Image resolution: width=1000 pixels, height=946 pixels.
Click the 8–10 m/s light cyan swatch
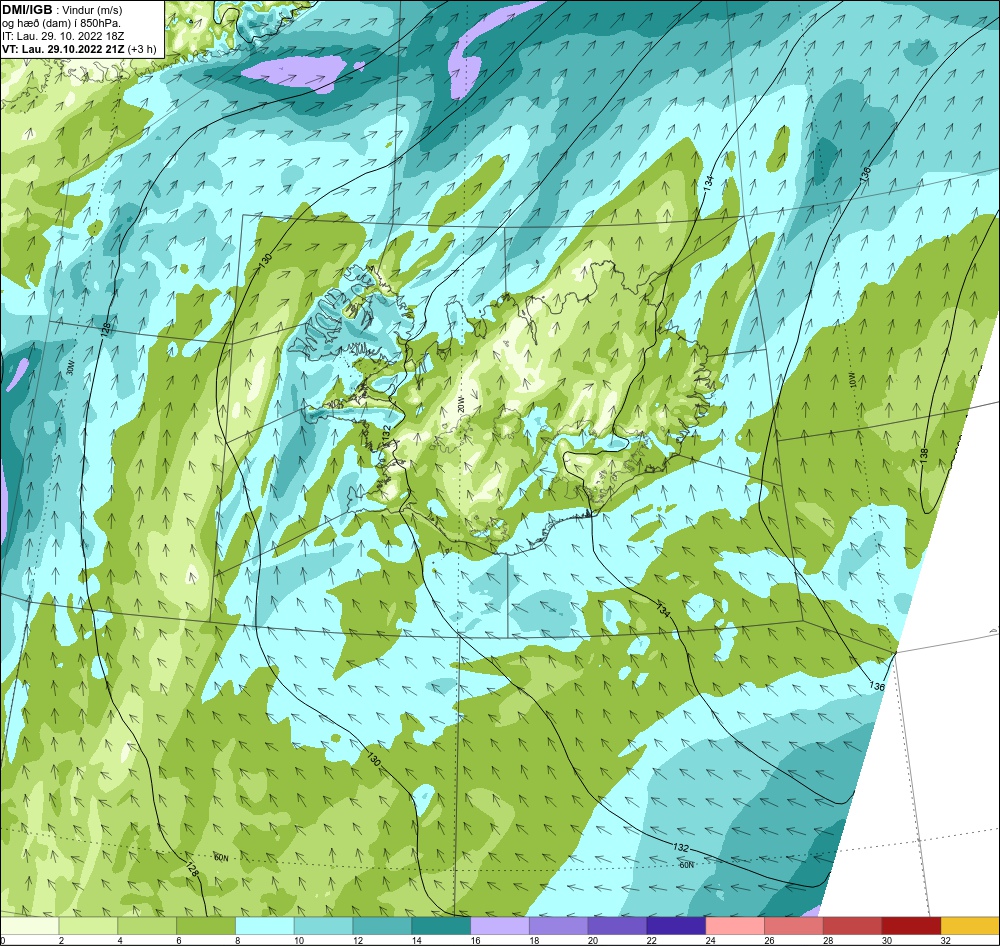[x=265, y=926]
